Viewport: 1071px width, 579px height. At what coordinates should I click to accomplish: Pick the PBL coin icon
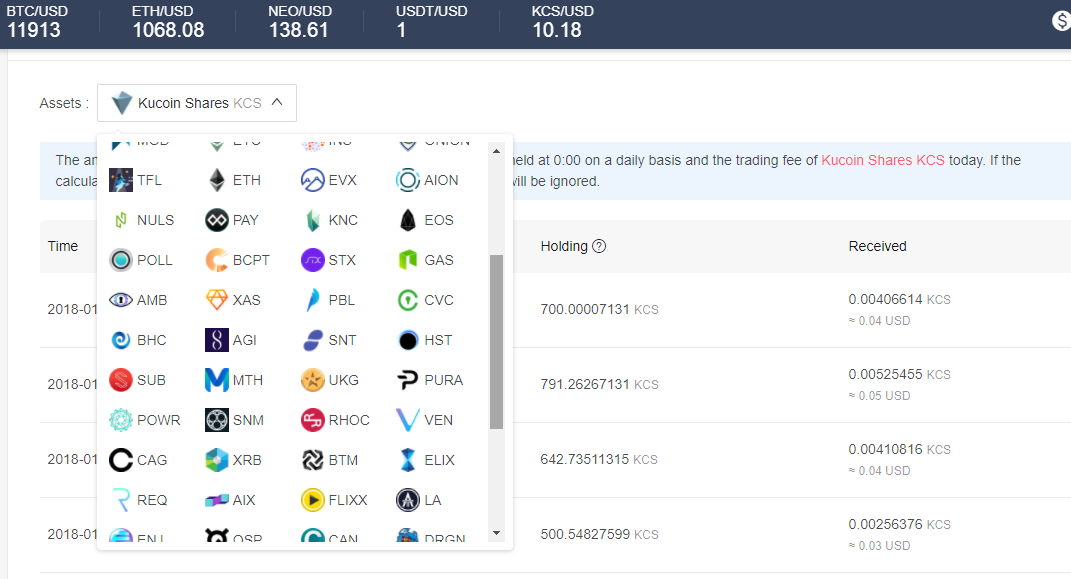pos(313,300)
